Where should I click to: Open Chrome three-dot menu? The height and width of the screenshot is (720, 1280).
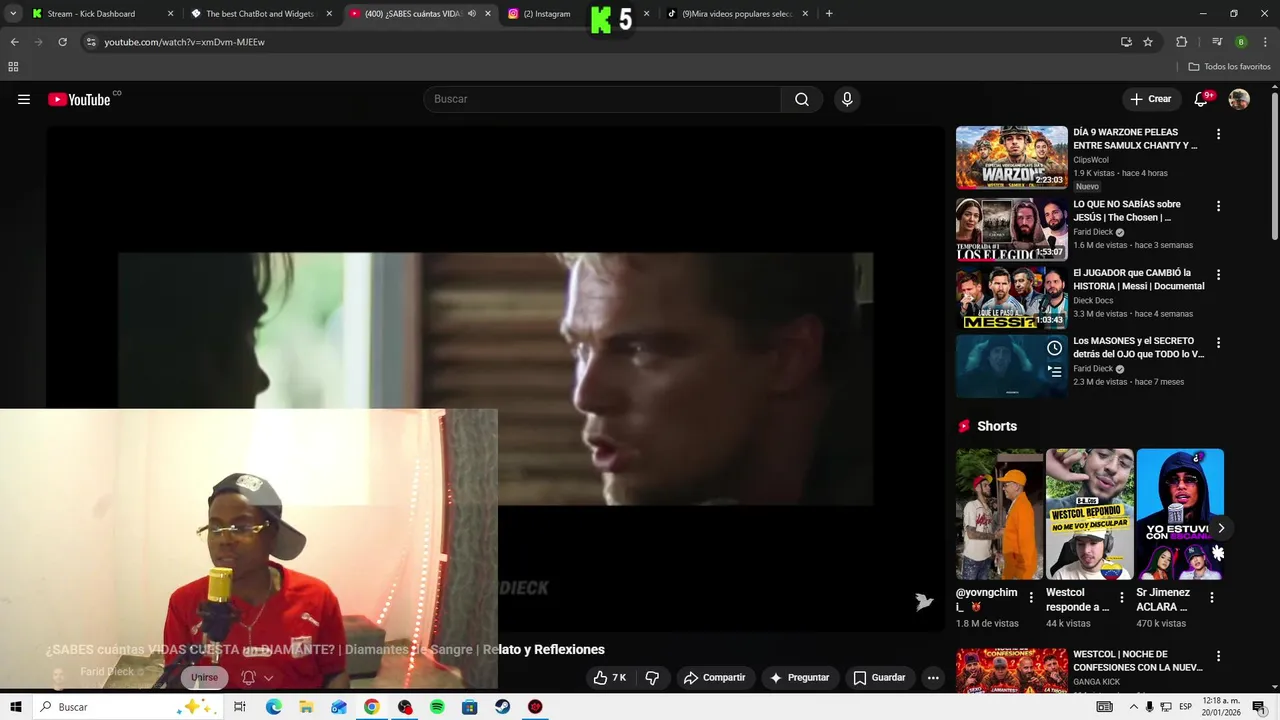pos(1263,42)
